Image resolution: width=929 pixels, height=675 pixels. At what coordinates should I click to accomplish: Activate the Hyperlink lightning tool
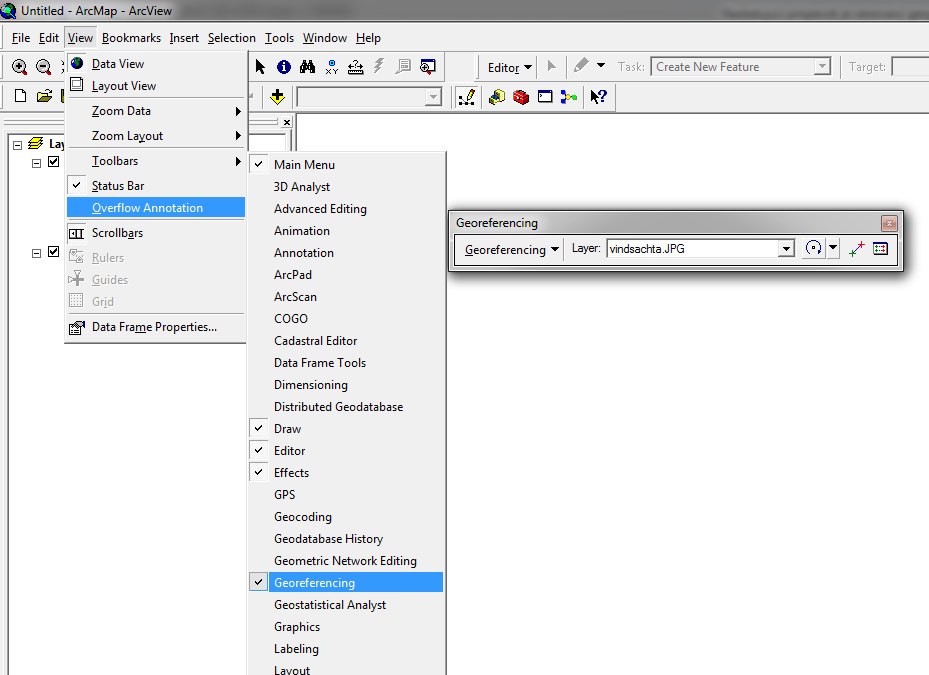[379, 66]
